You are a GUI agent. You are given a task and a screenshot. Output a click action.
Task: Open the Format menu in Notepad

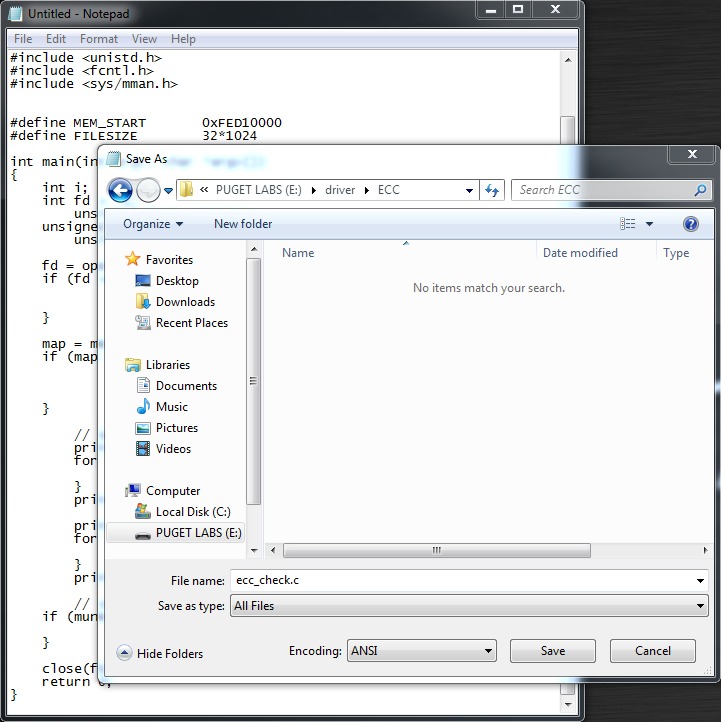coord(99,39)
